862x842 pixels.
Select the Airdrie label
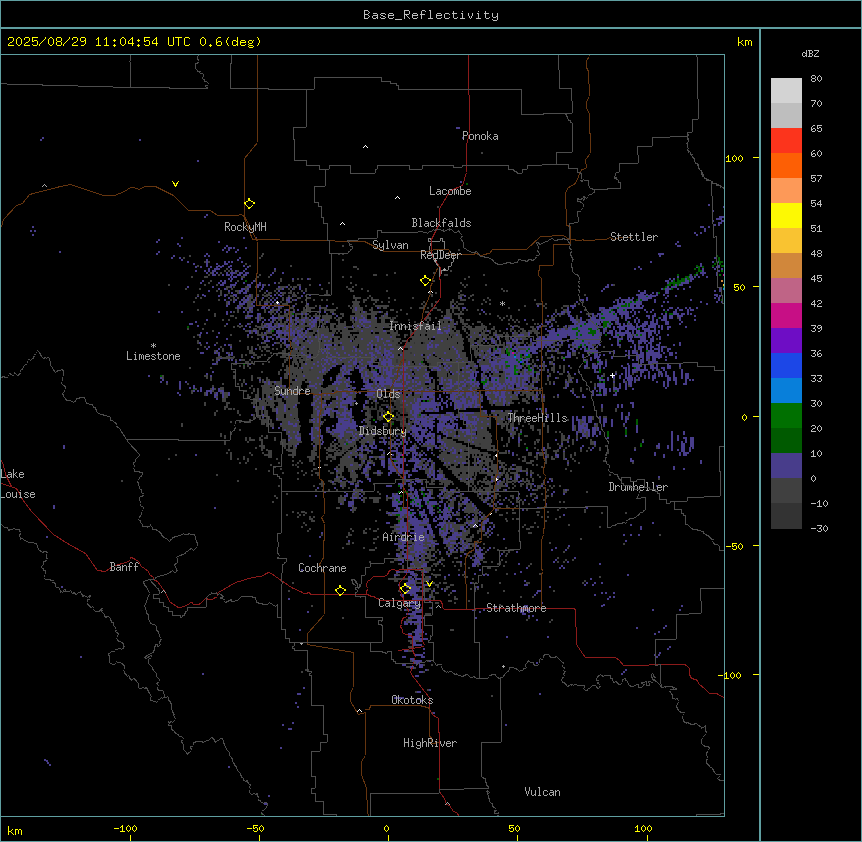(404, 537)
